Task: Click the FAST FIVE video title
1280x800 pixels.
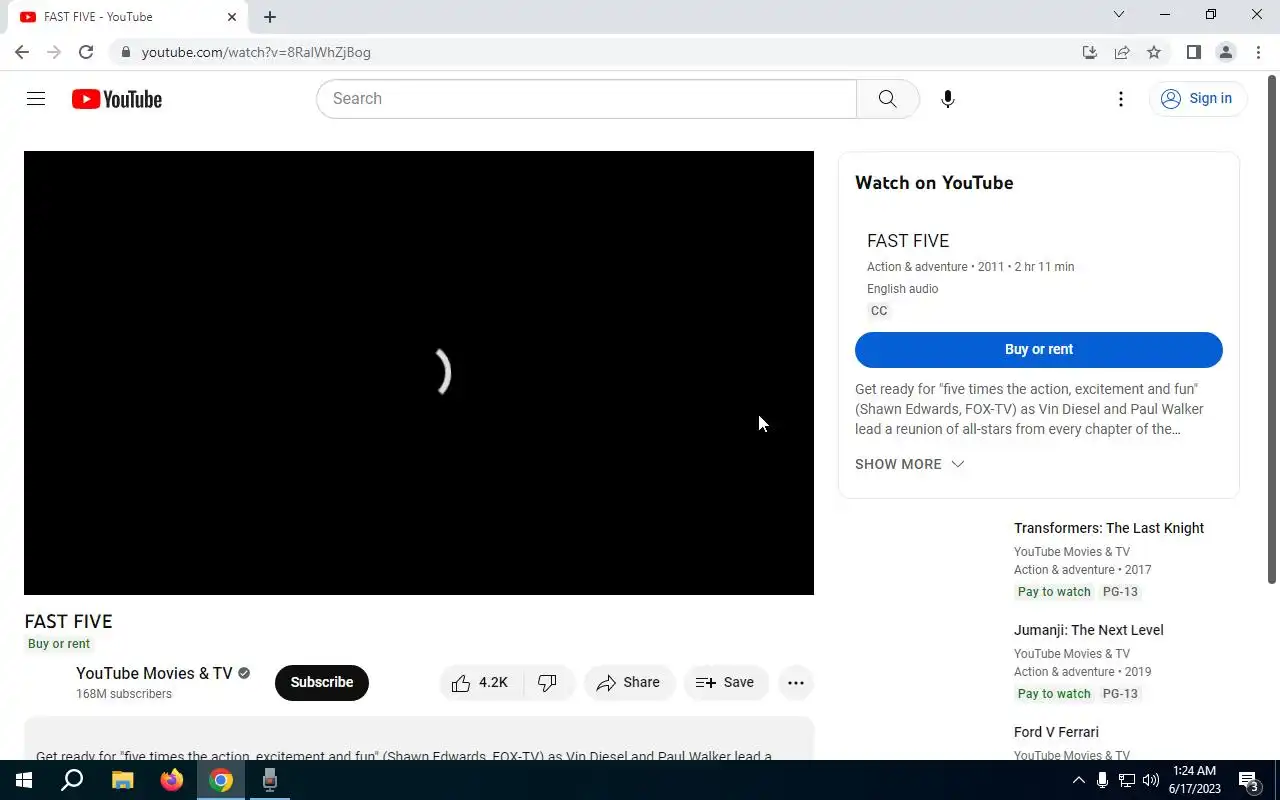Action: [68, 621]
